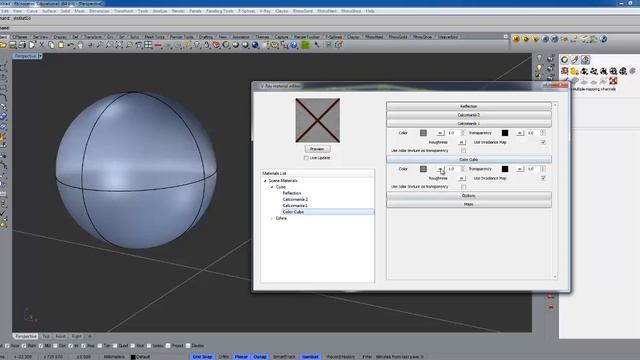Switch to Top viewport tab
Viewport: 640px width, 360px height.
pyautogui.click(x=46, y=336)
